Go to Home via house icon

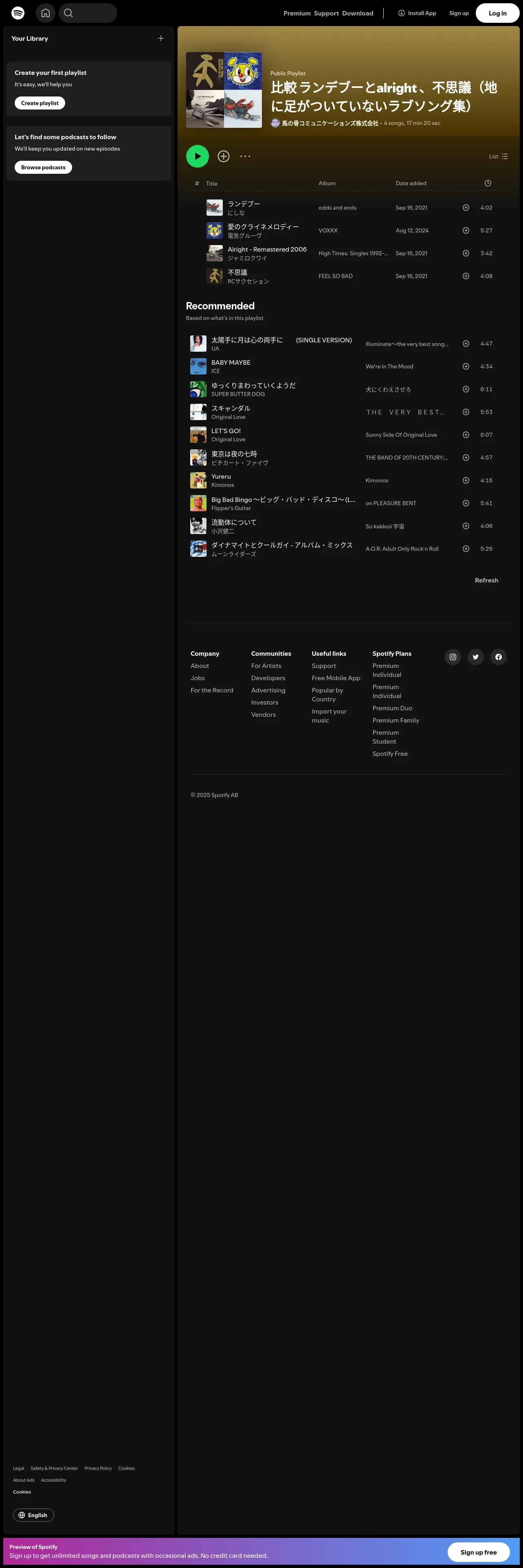pyautogui.click(x=46, y=13)
